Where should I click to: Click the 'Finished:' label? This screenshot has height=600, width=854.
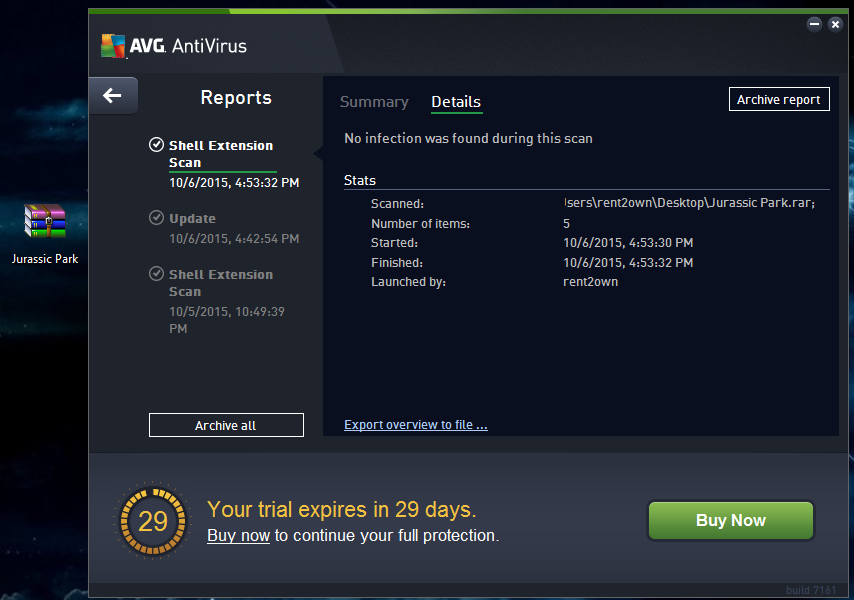(396, 263)
